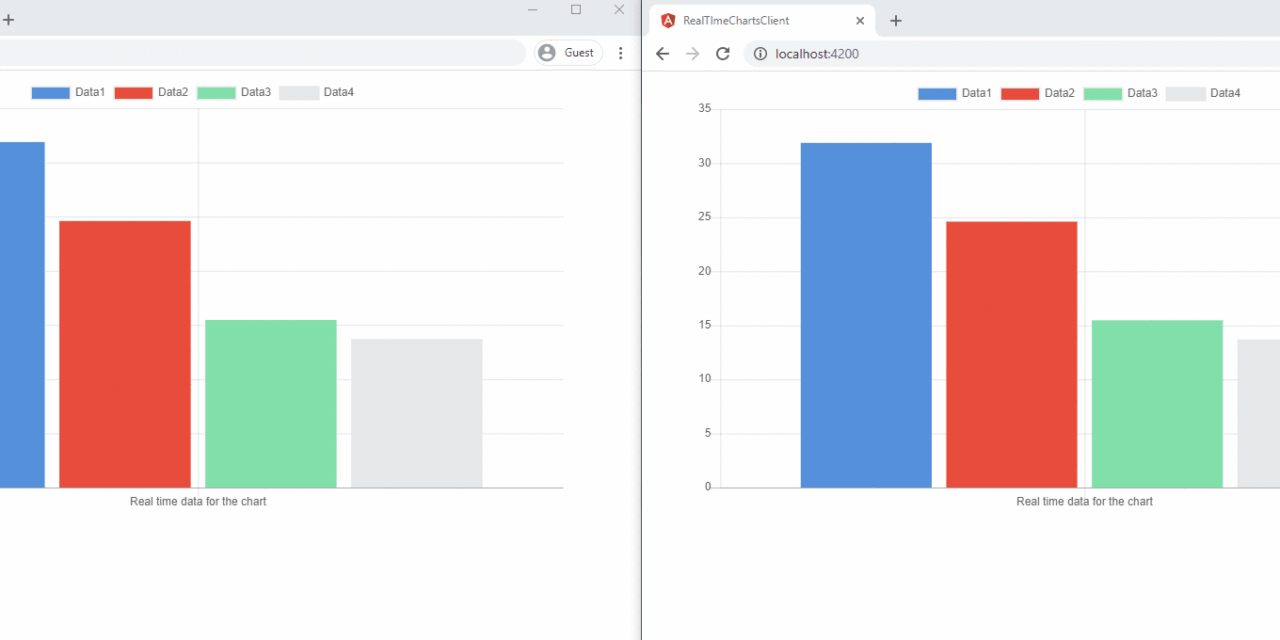Click the site information icon beside localhost
1280x640 pixels.
coord(760,54)
